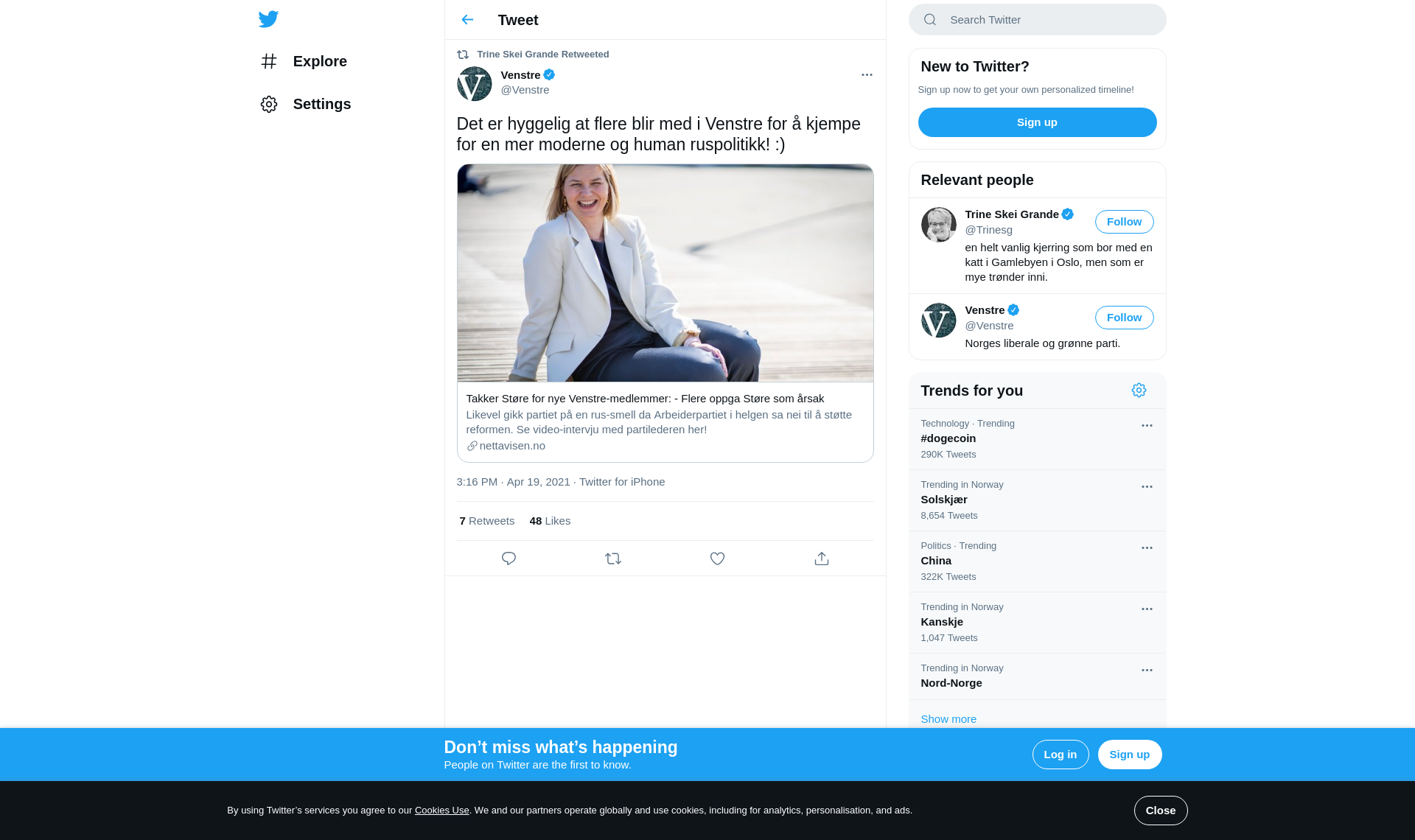Viewport: 1415px width, 840px height.
Task: Open more options for Nord-Norge trend
Action: [x=1147, y=671]
